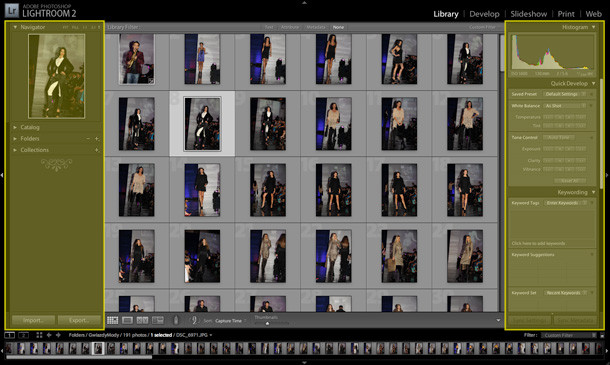Collapse the Quick Develop panel
This screenshot has width=610, height=365.
593,83
